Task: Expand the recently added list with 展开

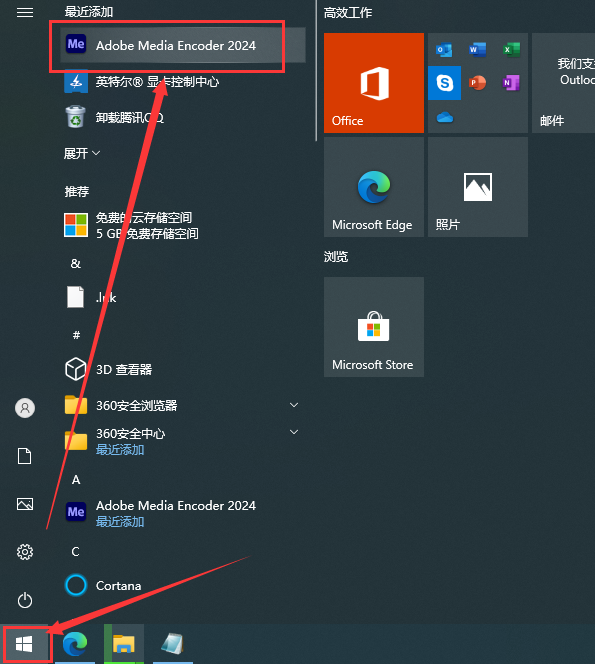Action: click(82, 153)
